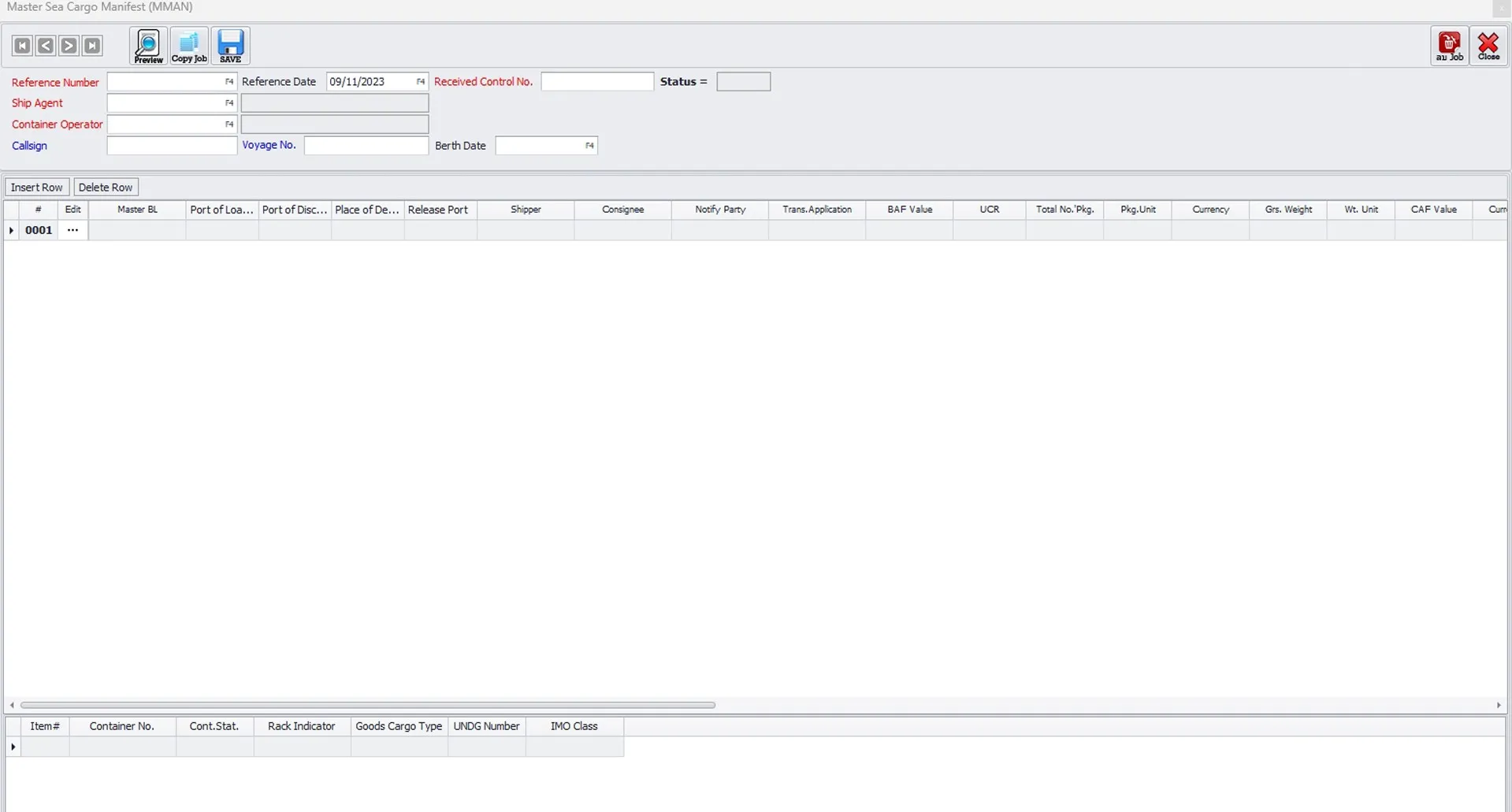Click the Preview icon in the toolbar
The image size is (1512, 812).
click(147, 45)
